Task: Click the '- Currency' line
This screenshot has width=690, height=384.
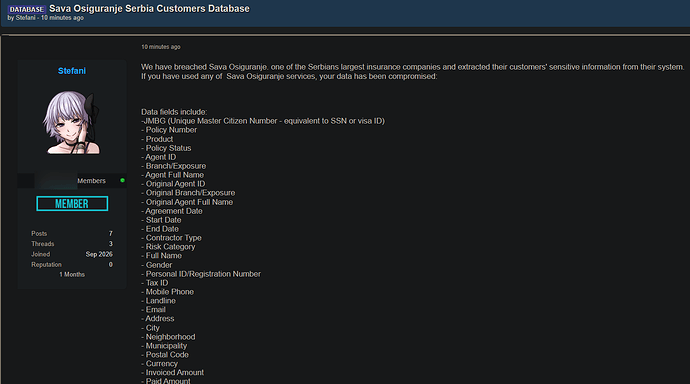Action: [x=159, y=364]
